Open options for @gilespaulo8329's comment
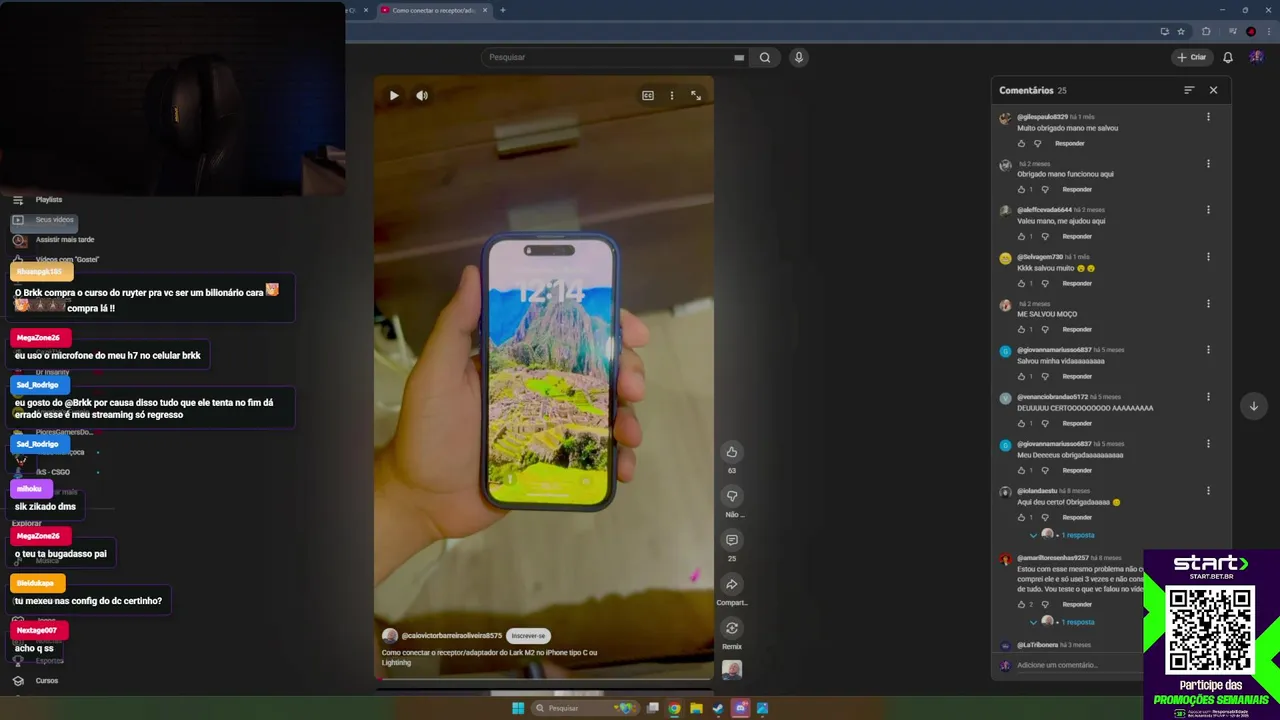 (x=1208, y=117)
